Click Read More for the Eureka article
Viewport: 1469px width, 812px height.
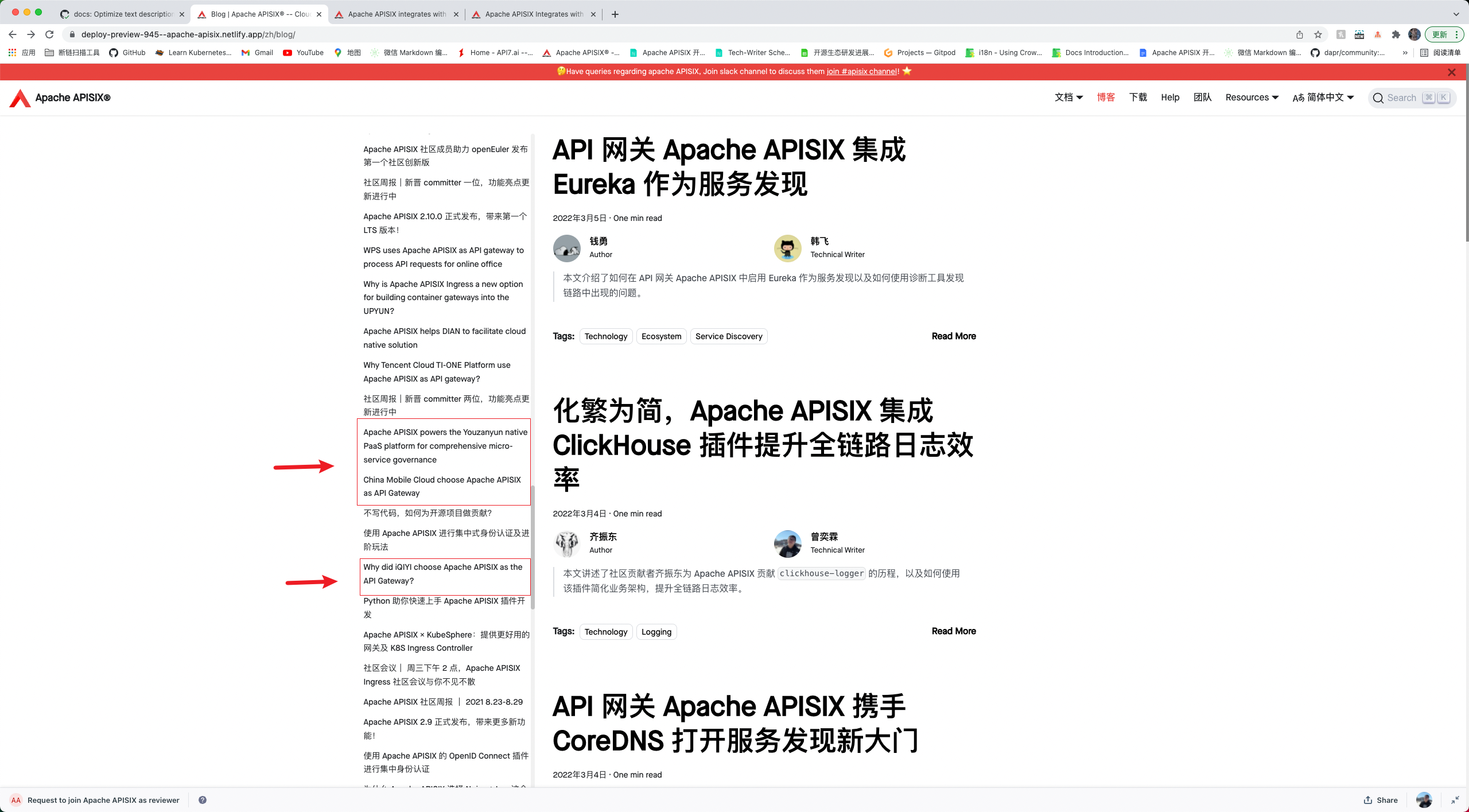pos(953,336)
